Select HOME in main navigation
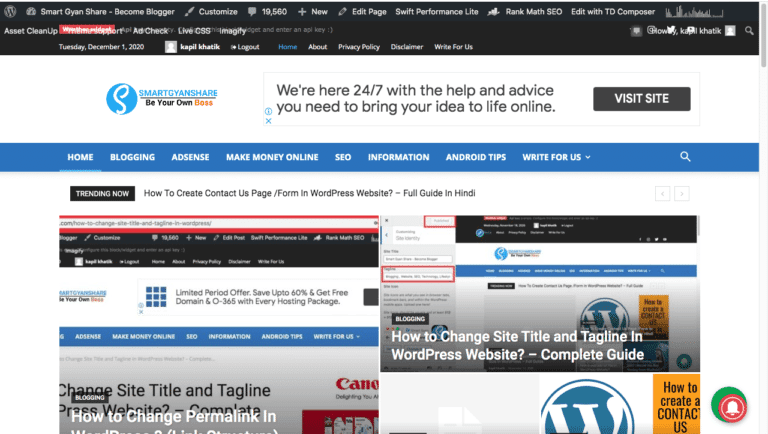This screenshot has height=434, width=768. point(80,157)
